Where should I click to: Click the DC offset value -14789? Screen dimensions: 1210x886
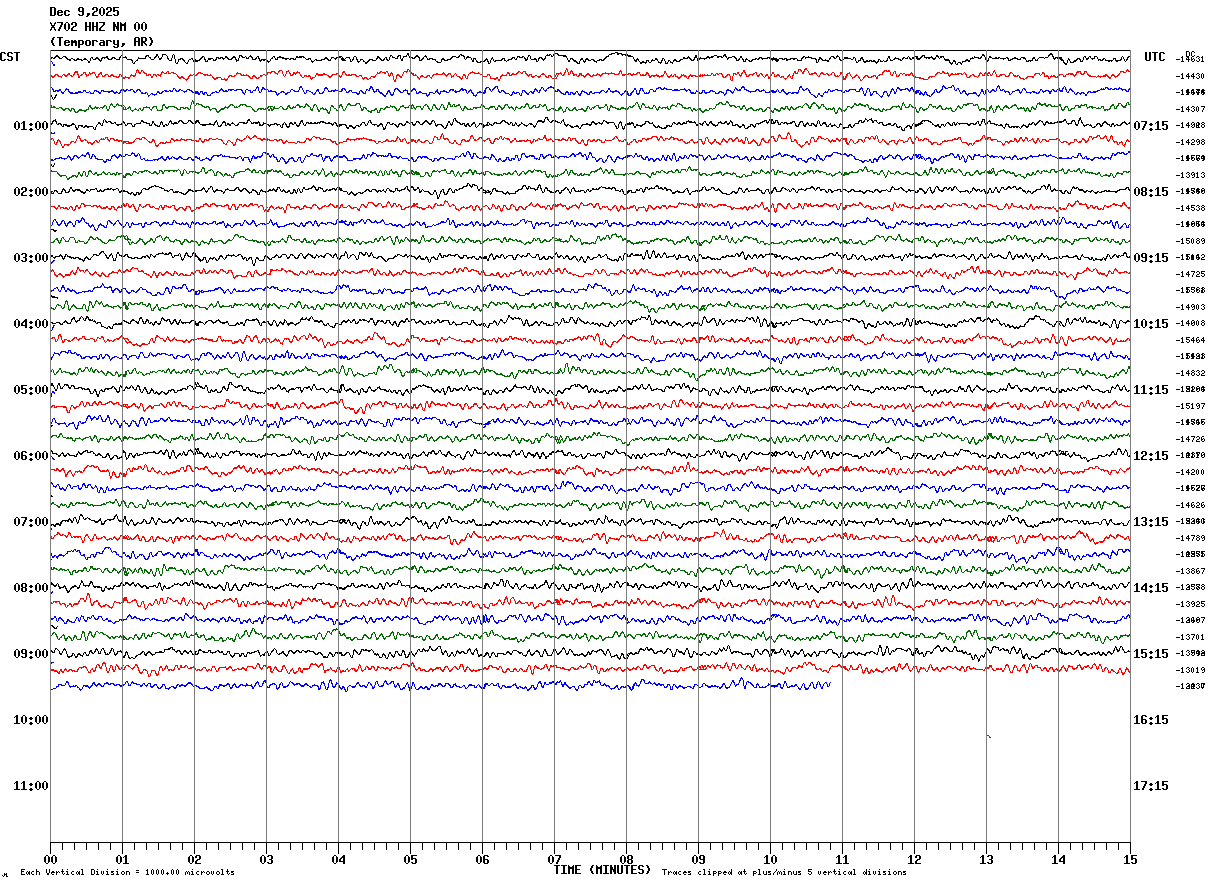[x=1190, y=538]
